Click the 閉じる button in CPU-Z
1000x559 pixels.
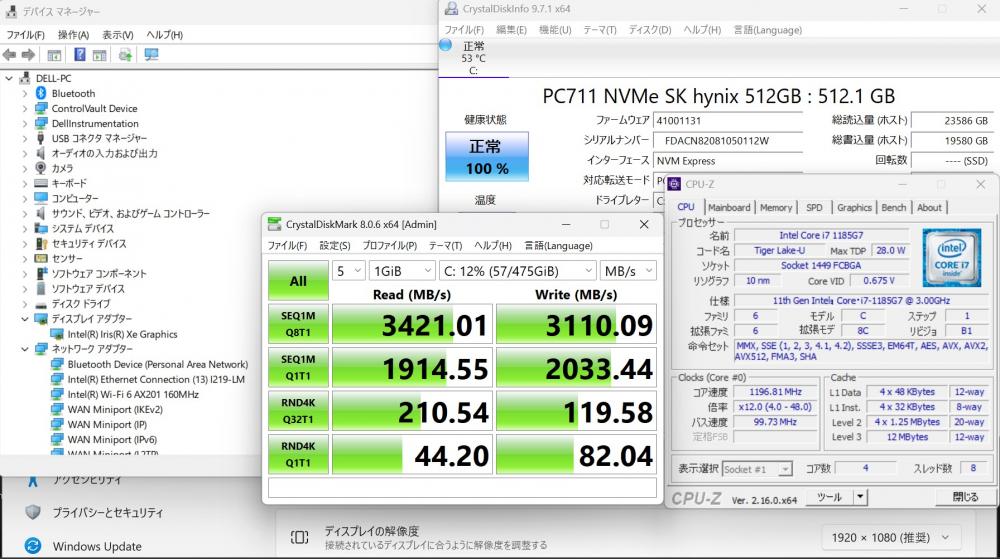point(965,497)
